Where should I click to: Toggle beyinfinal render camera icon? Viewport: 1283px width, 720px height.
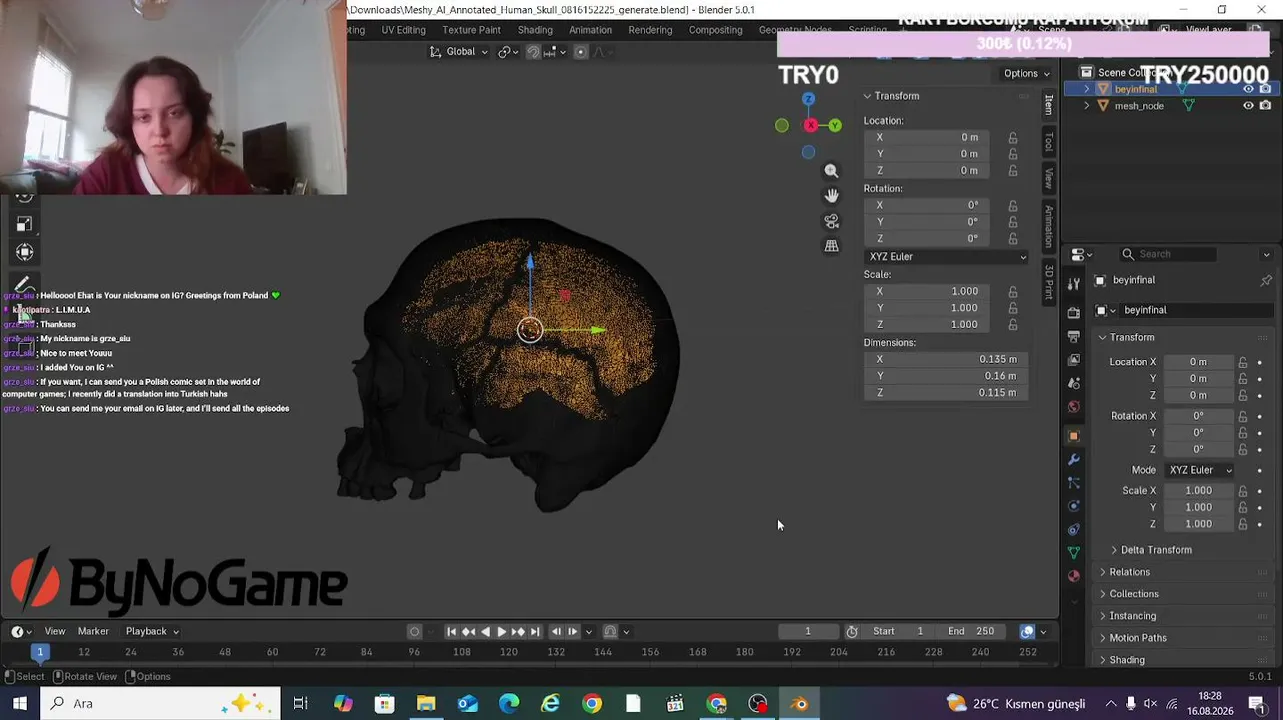pos(1266,89)
